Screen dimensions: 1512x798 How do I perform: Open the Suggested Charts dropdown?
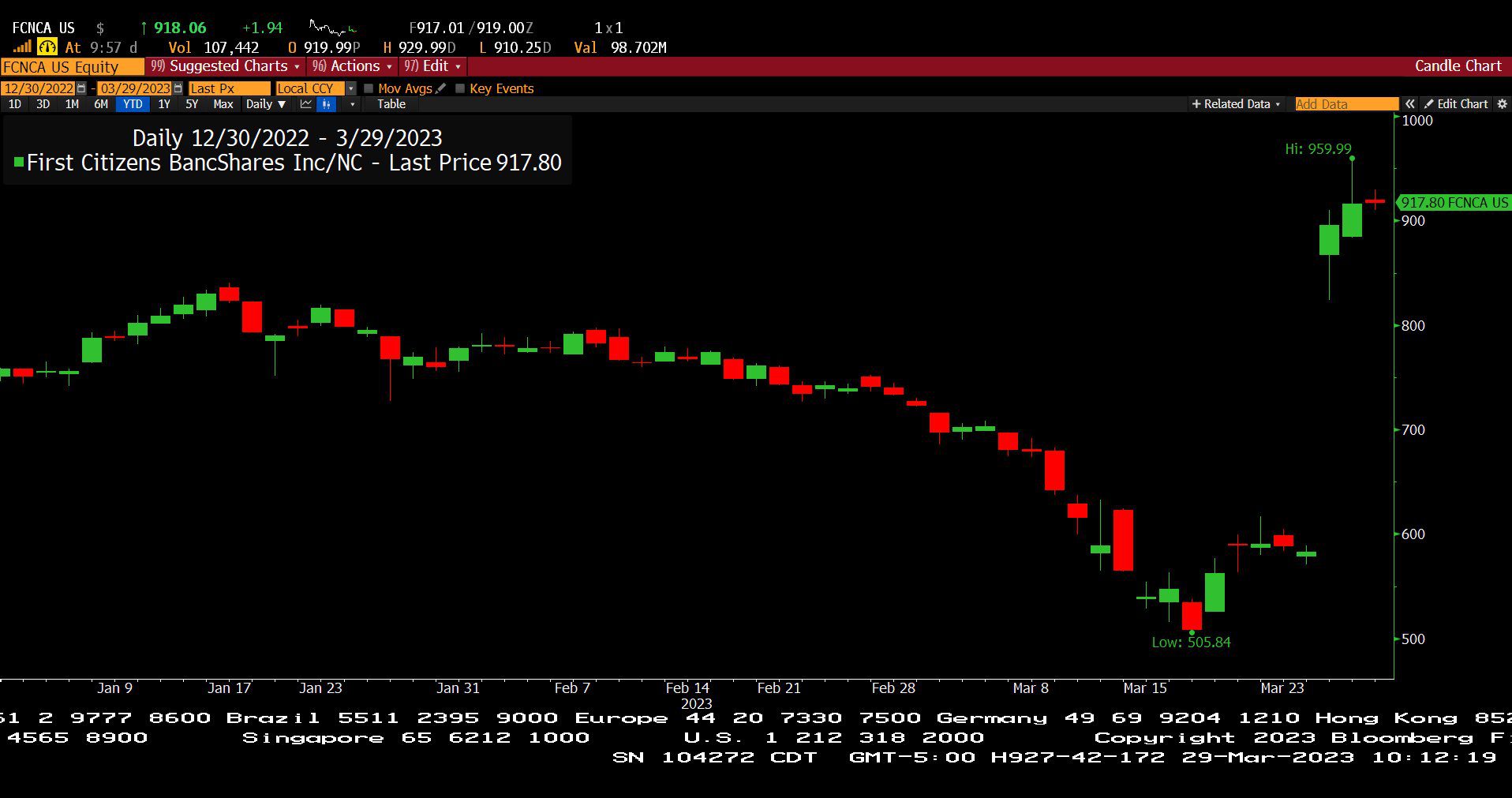click(x=226, y=66)
